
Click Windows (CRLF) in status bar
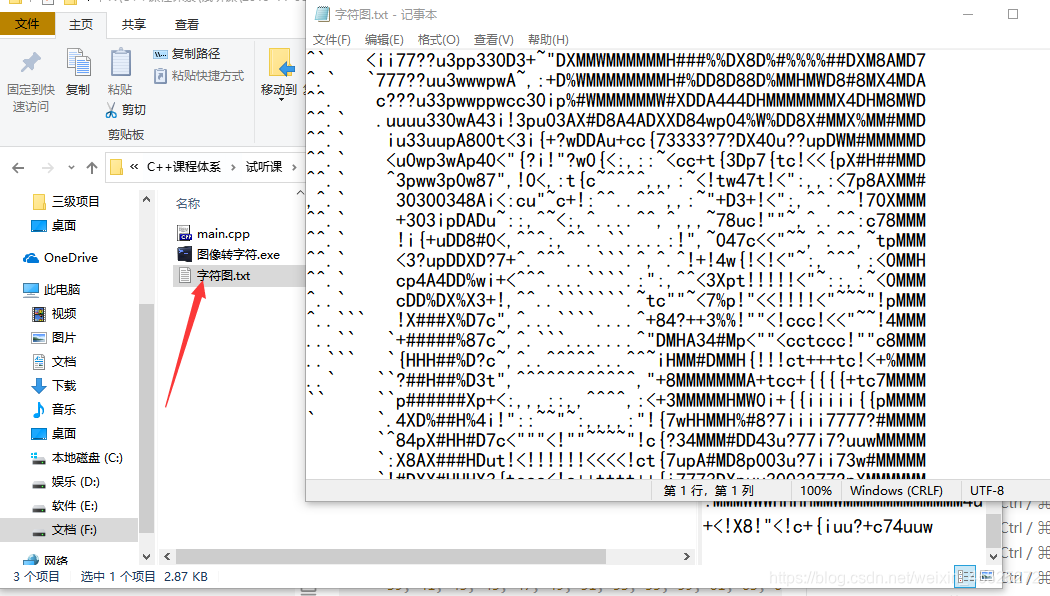pyautogui.click(x=896, y=491)
